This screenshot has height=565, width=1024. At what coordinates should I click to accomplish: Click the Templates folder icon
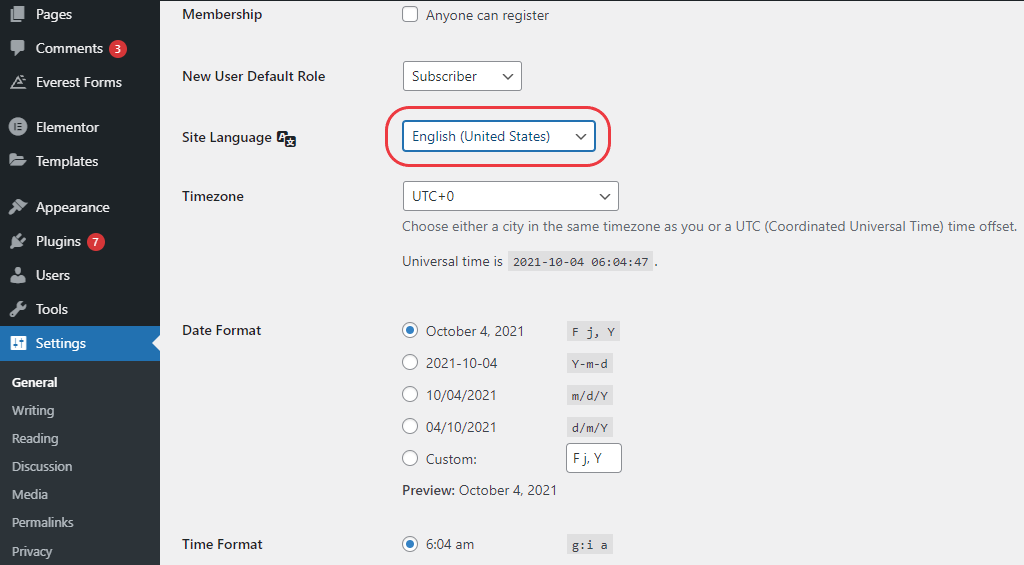[18, 161]
